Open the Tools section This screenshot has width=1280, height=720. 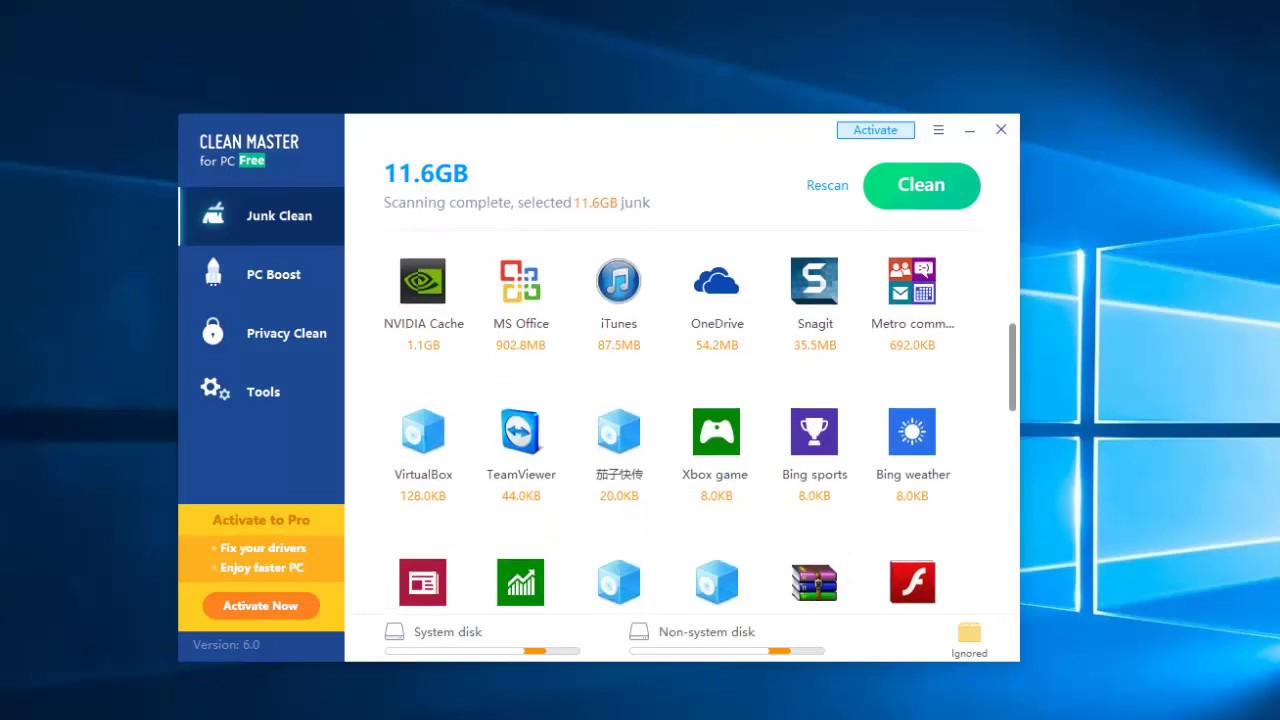pyautogui.click(x=262, y=392)
